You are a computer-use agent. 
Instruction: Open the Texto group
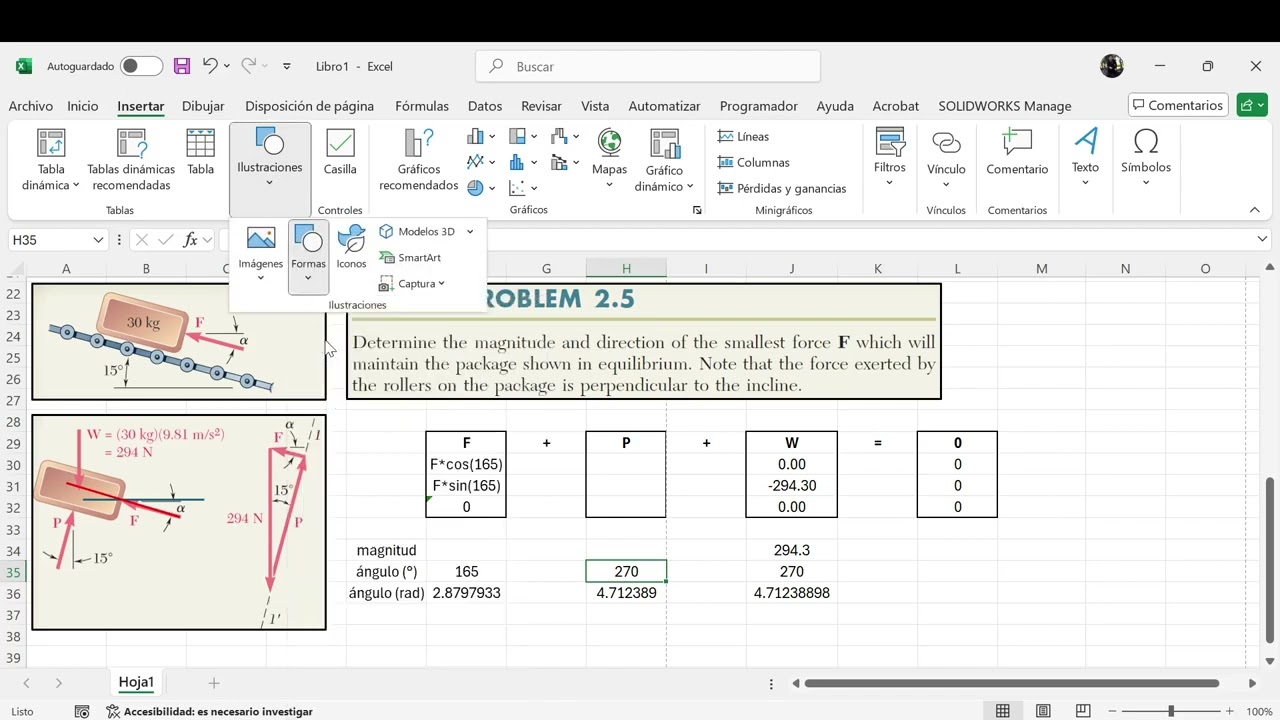tap(1085, 158)
